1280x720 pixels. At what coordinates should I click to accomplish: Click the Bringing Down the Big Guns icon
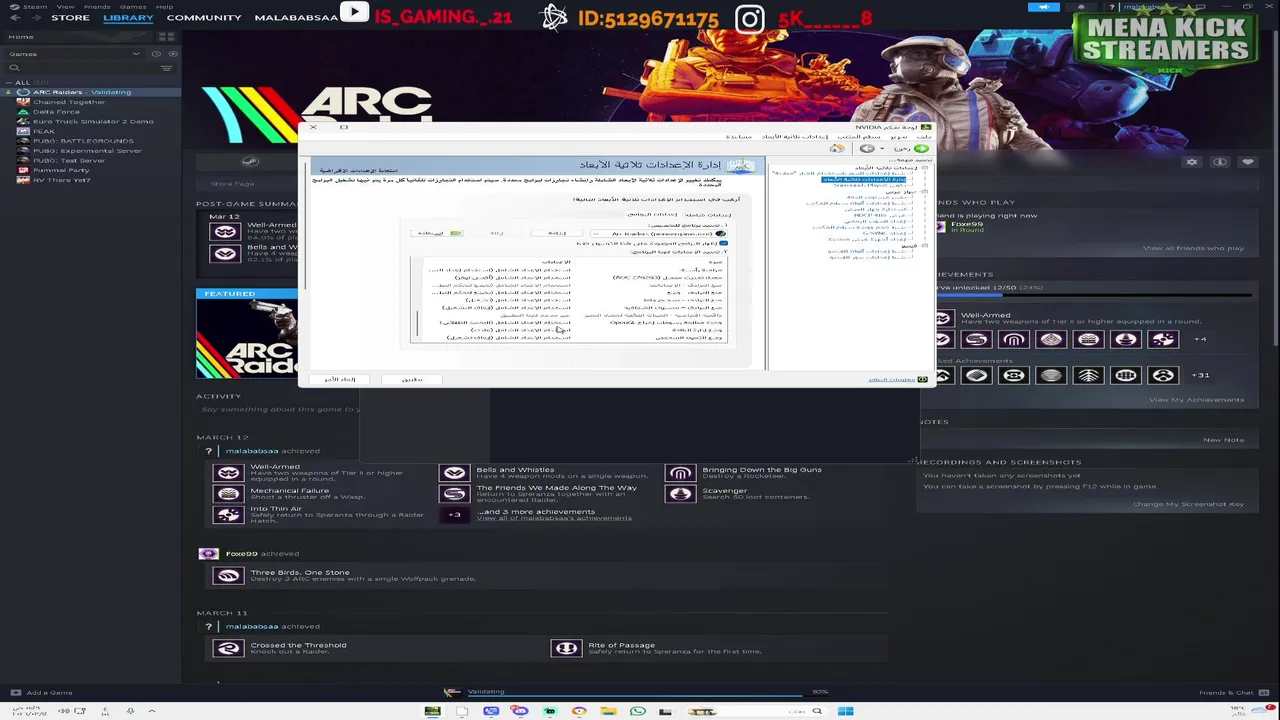click(x=680, y=472)
